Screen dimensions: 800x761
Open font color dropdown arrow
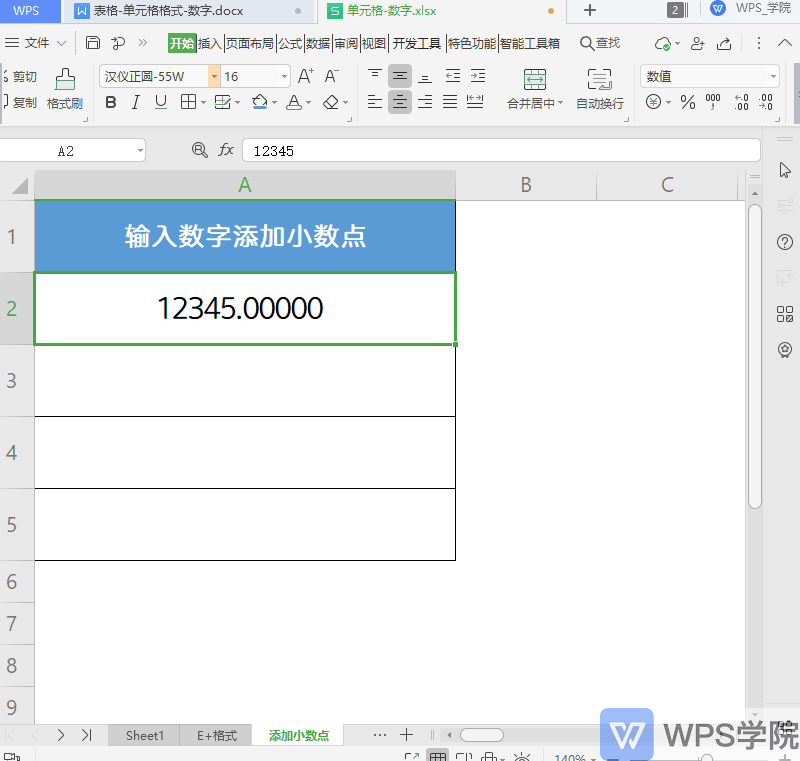click(x=308, y=103)
